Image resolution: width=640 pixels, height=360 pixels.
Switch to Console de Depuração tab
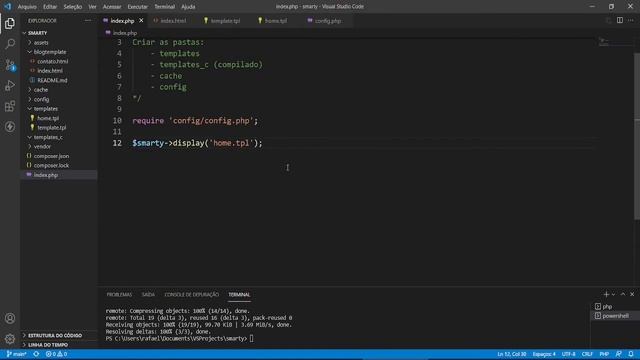[x=191, y=294]
